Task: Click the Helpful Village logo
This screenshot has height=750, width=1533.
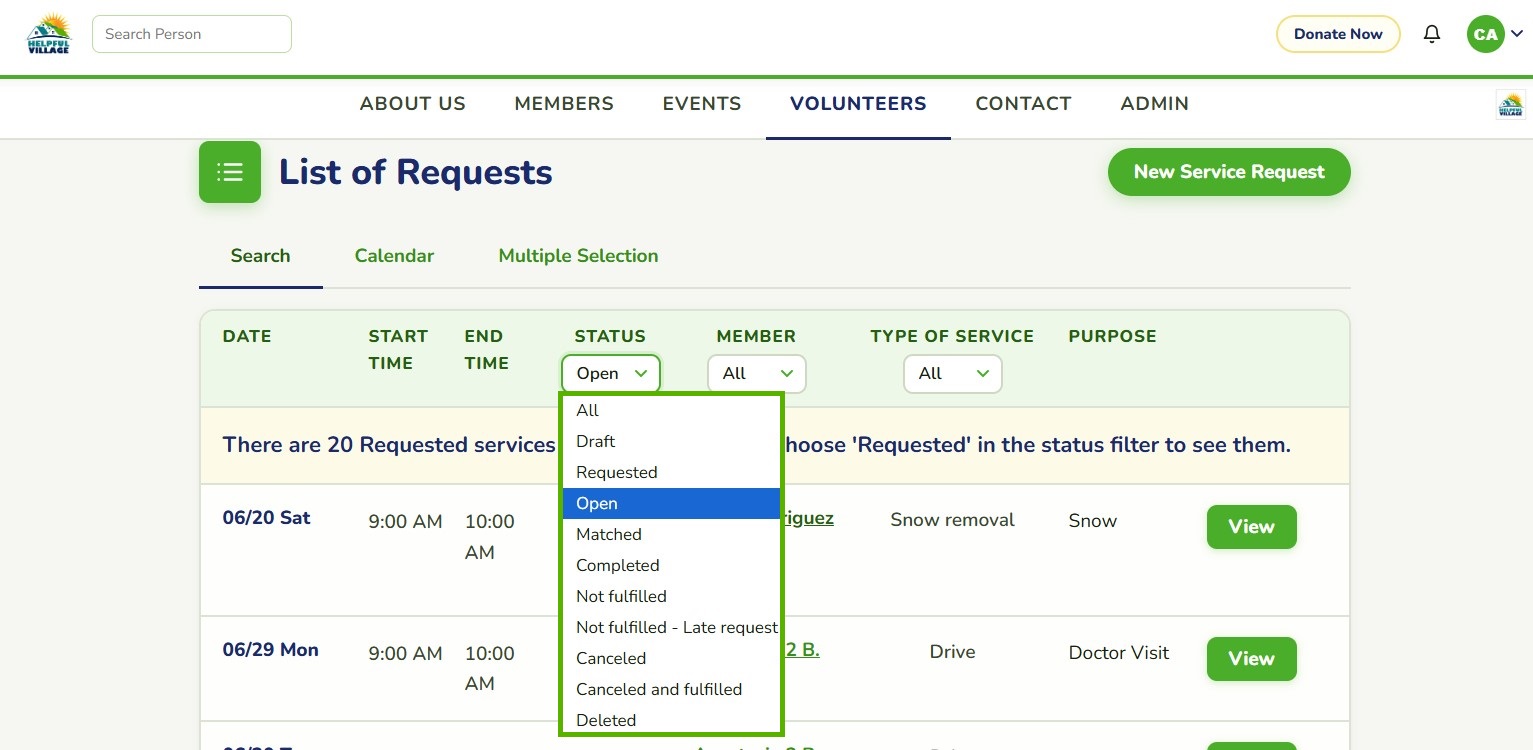Action: (48, 34)
